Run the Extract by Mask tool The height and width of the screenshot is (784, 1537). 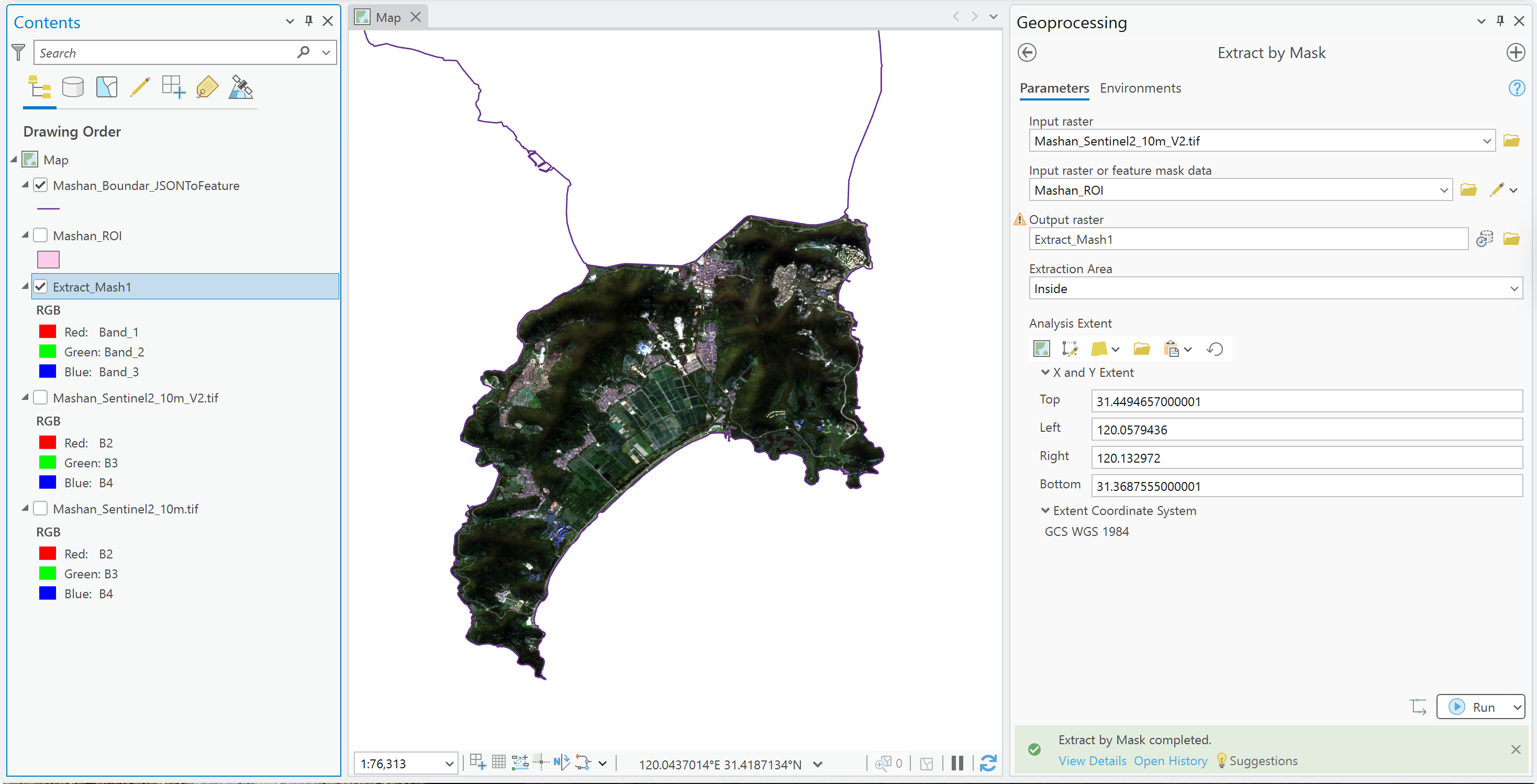(1473, 707)
